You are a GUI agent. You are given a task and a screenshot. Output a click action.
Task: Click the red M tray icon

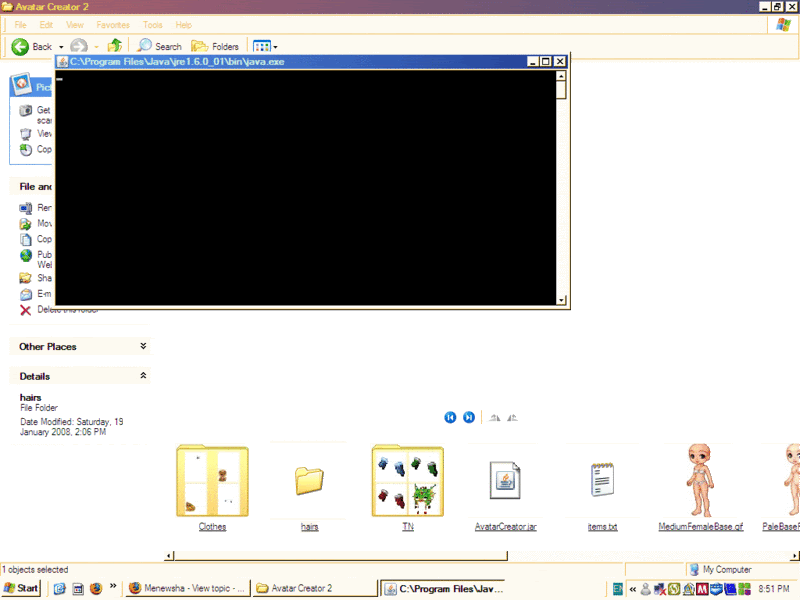702,589
